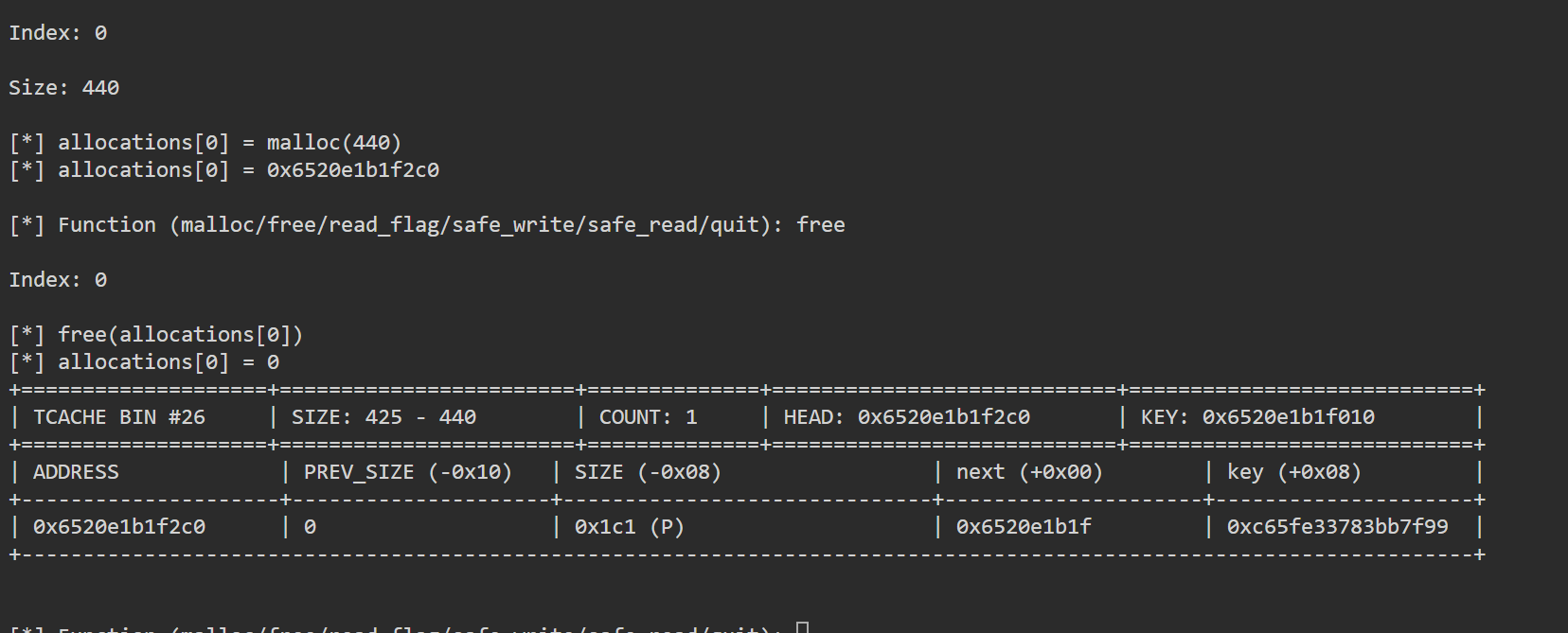The image size is (1568, 633).
Task: Click the terminal cursor at the prompt
Action: (x=802, y=627)
